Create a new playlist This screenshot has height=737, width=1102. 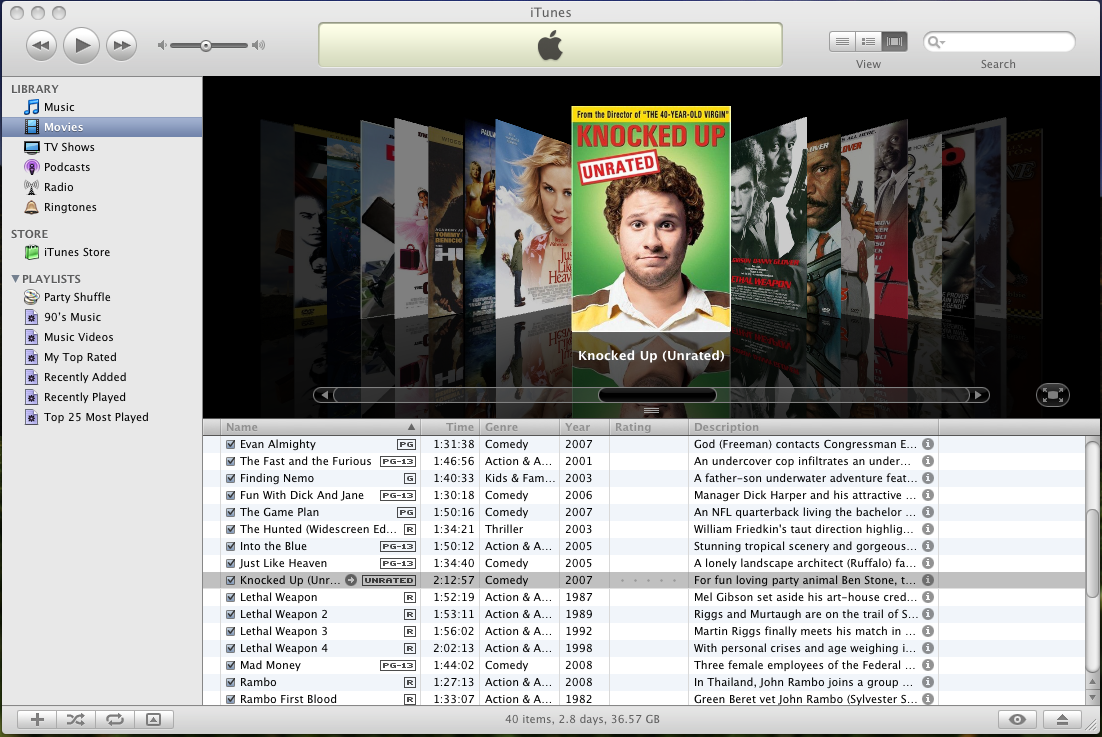pyautogui.click(x=35, y=718)
